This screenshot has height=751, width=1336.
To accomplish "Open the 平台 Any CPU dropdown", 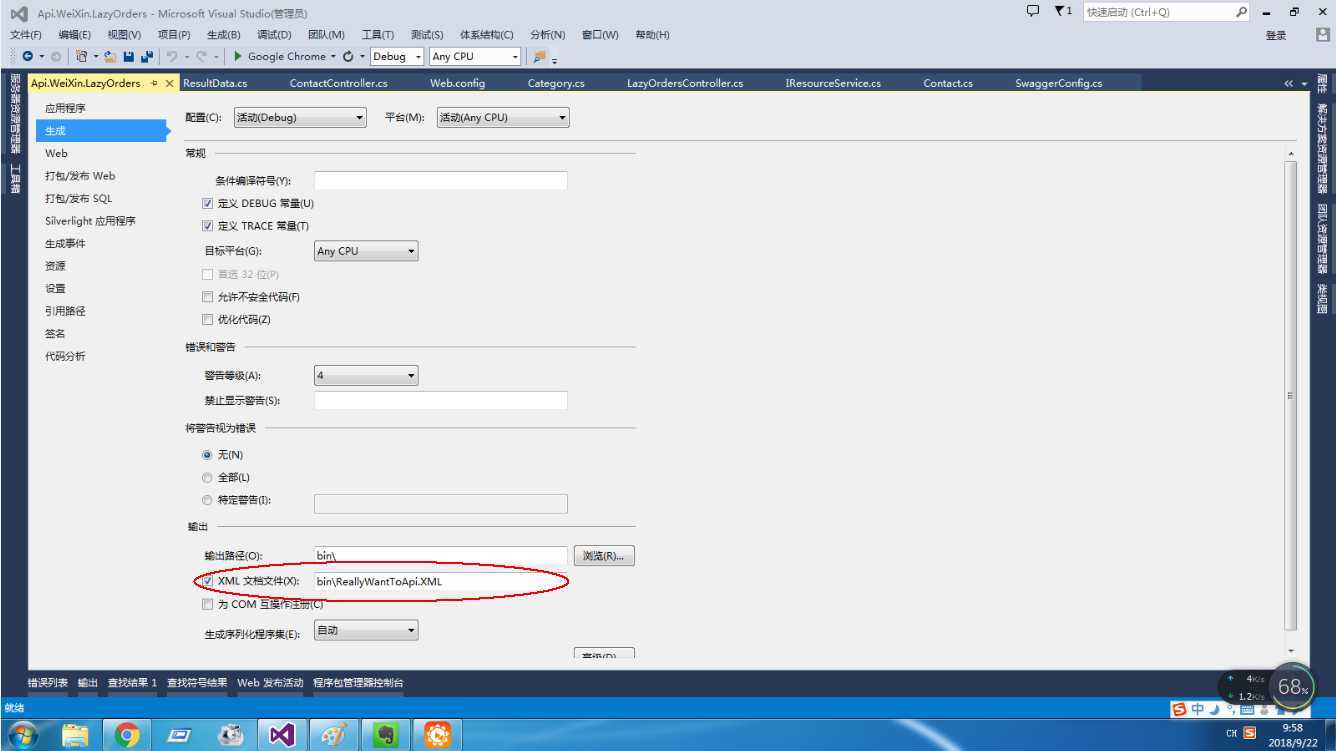I will 503,118.
